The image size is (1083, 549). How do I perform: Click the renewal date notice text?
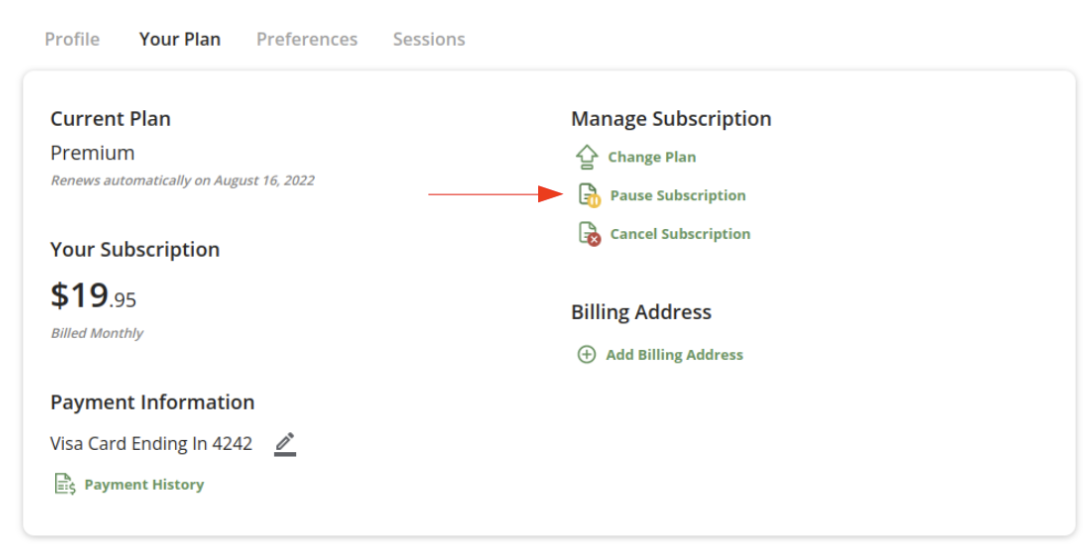(x=182, y=181)
